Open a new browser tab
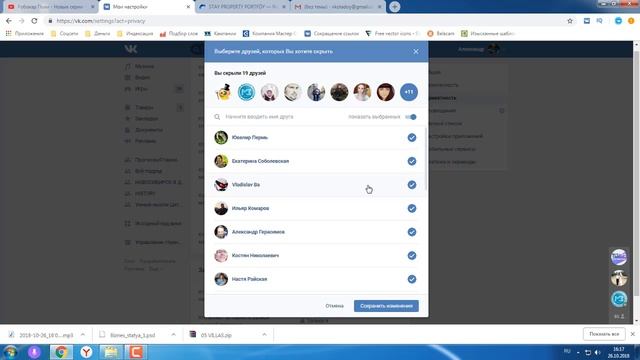The height and width of the screenshot is (360, 640). [x=395, y=7]
